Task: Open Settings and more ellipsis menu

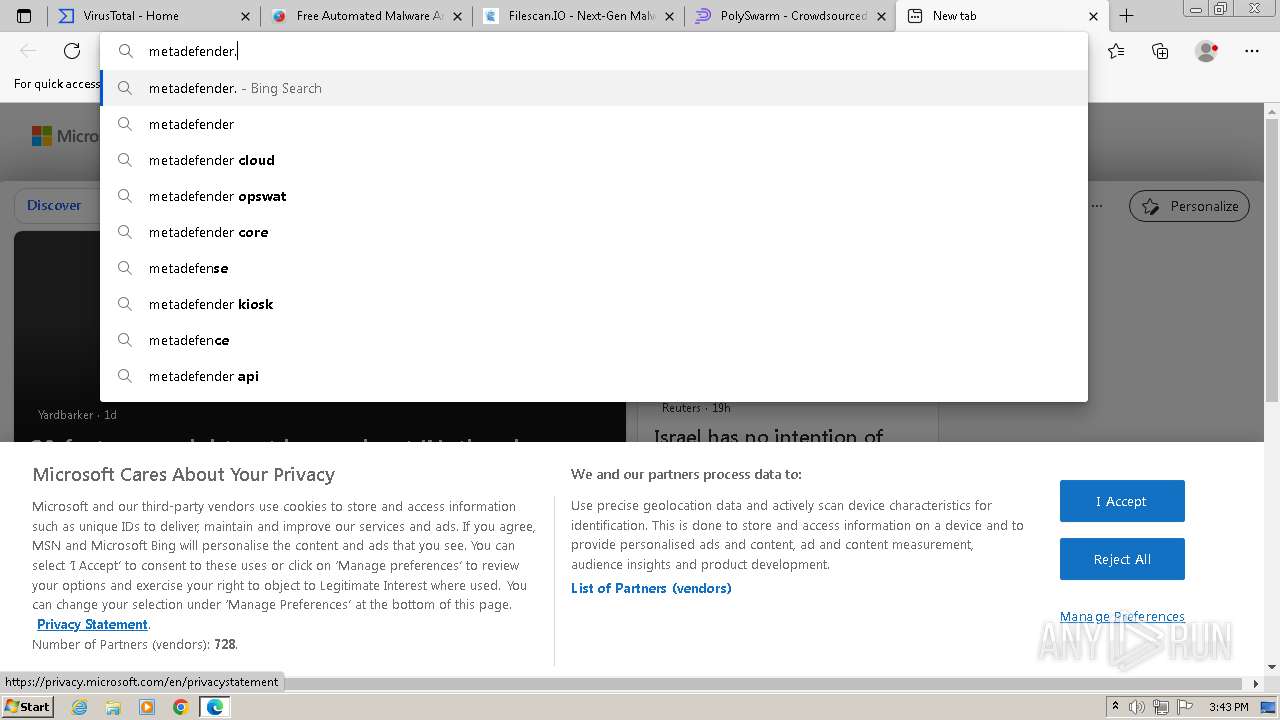Action: coord(1252,51)
